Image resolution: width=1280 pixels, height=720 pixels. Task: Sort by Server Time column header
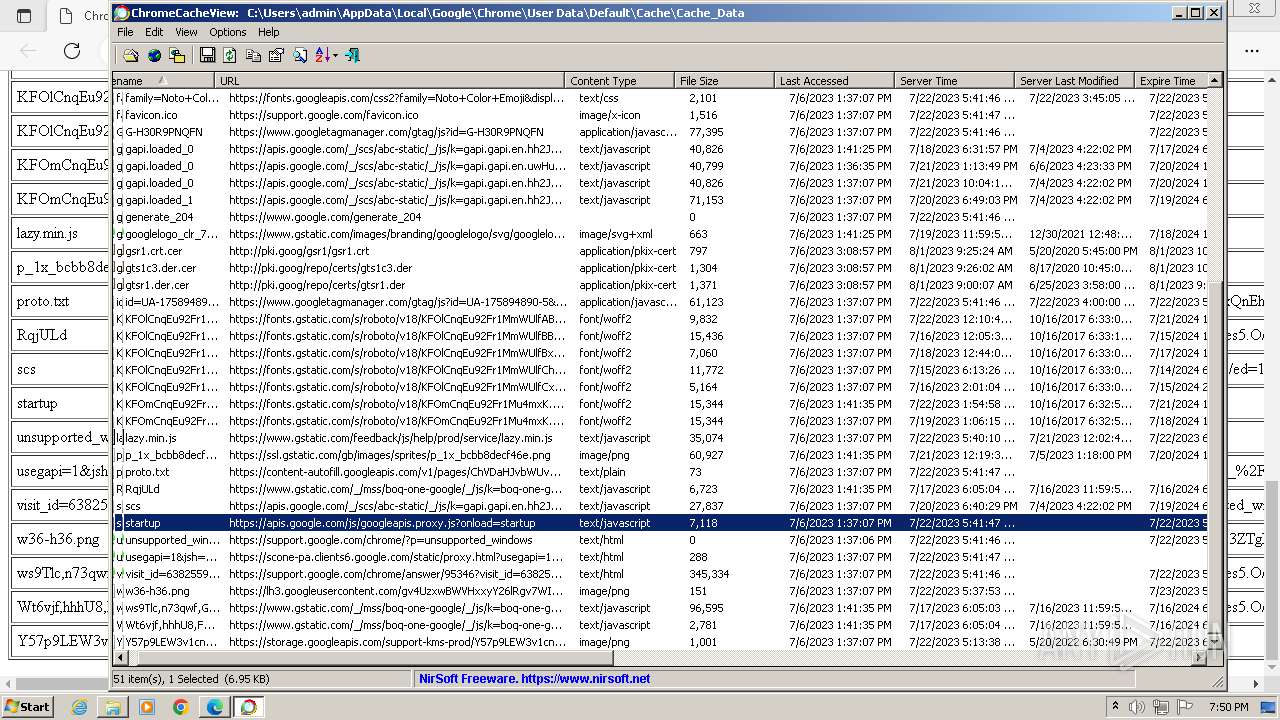coord(954,81)
